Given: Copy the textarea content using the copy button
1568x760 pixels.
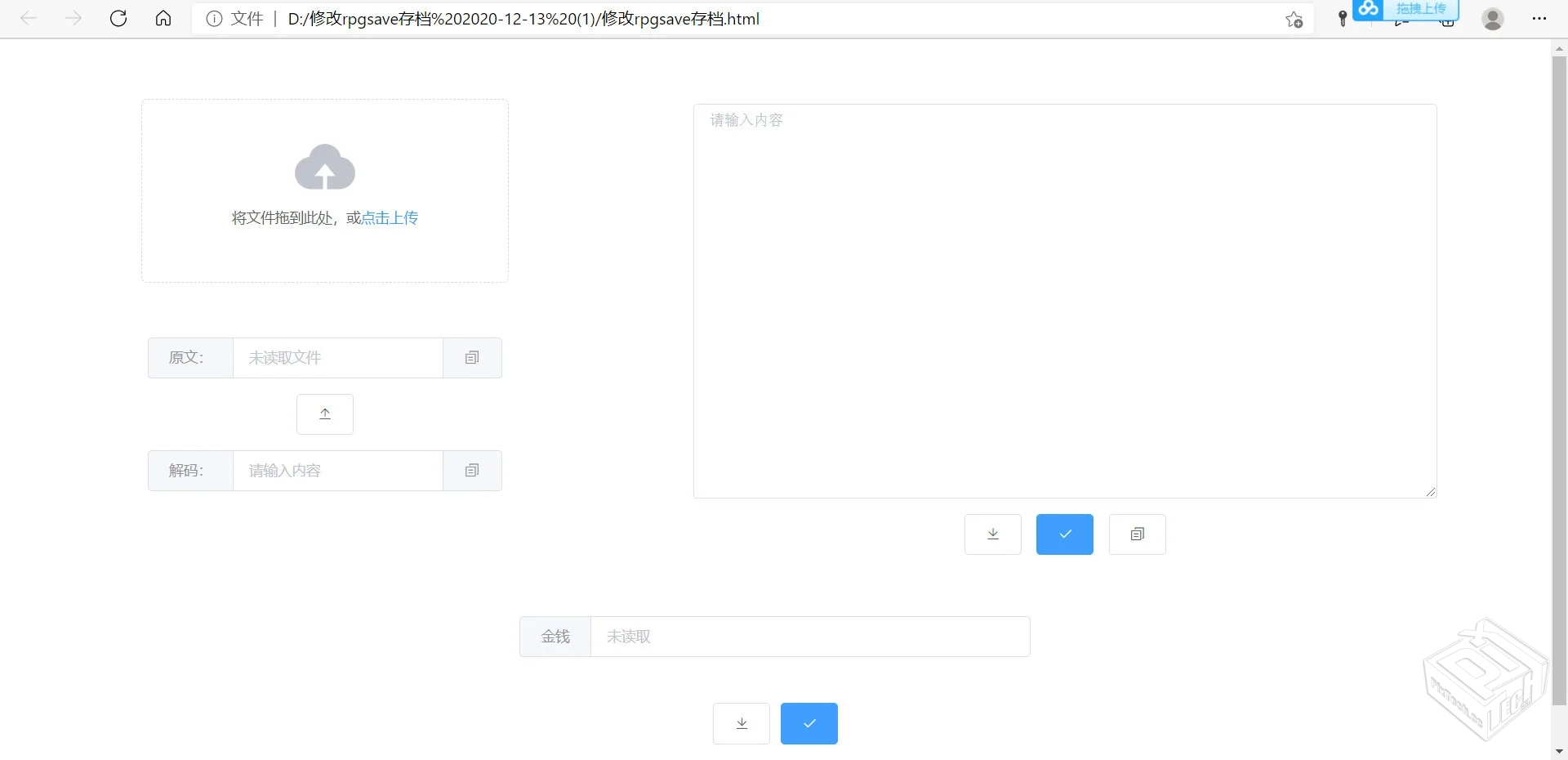Looking at the screenshot, I should [x=1137, y=534].
